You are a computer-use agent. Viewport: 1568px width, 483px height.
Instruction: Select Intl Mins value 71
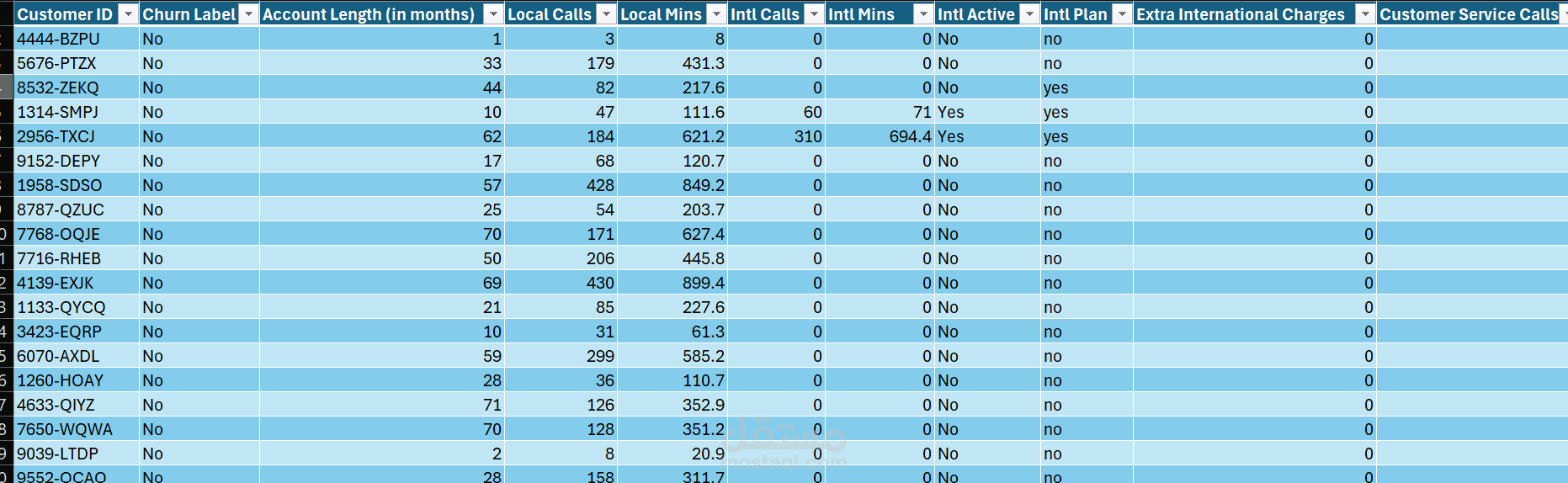[880, 112]
